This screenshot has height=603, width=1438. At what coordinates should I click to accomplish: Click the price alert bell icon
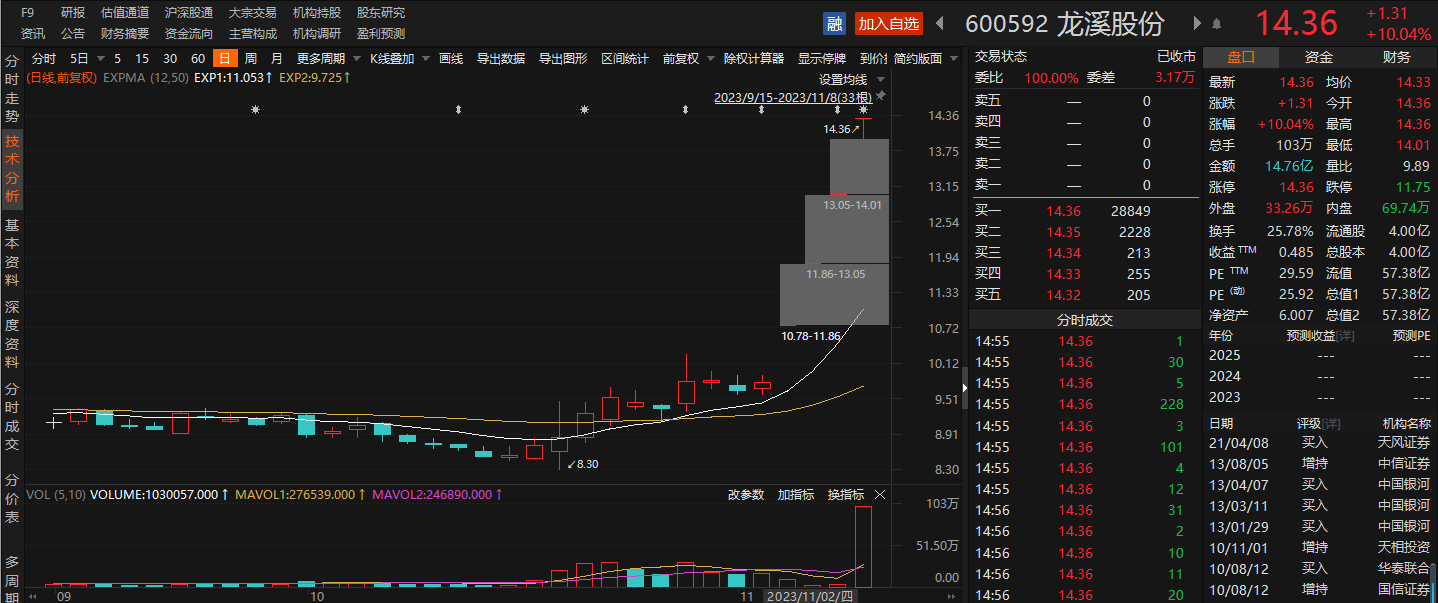click(x=1217, y=23)
